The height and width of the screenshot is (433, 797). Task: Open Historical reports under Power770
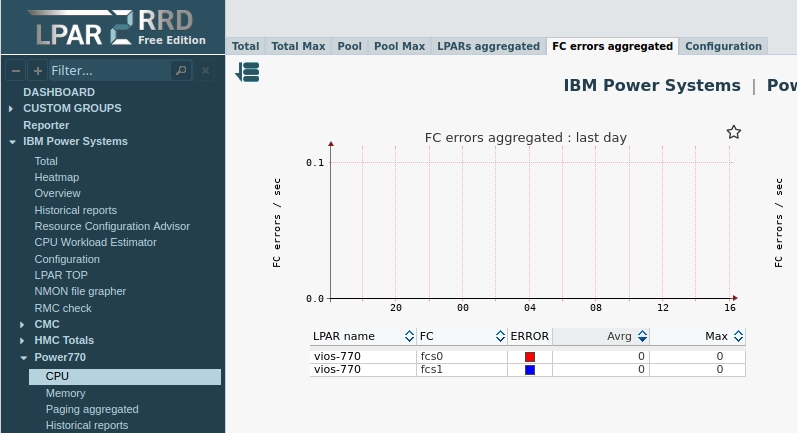click(x=87, y=425)
